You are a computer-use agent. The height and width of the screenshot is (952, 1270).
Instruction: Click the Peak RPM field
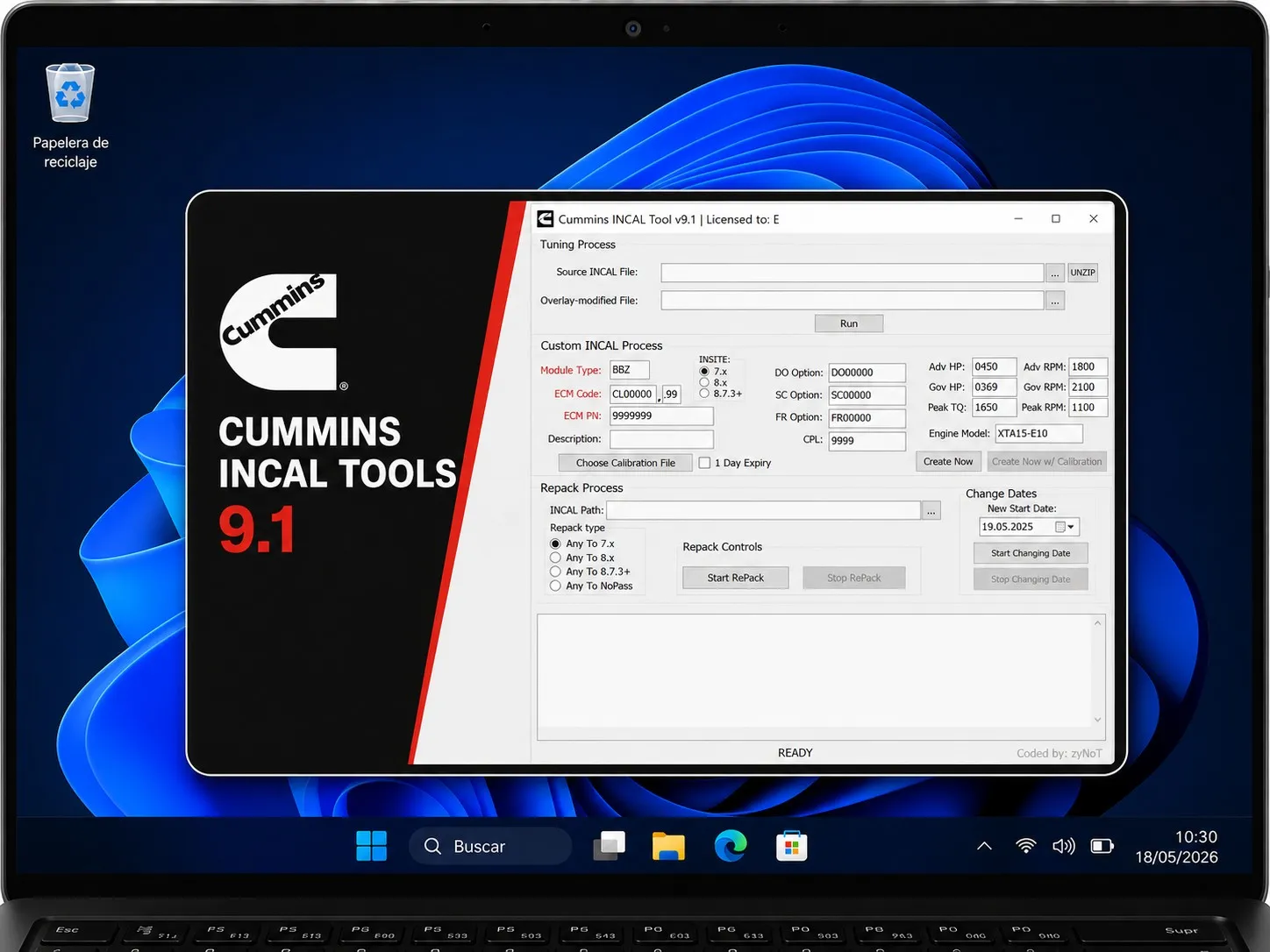1088,407
